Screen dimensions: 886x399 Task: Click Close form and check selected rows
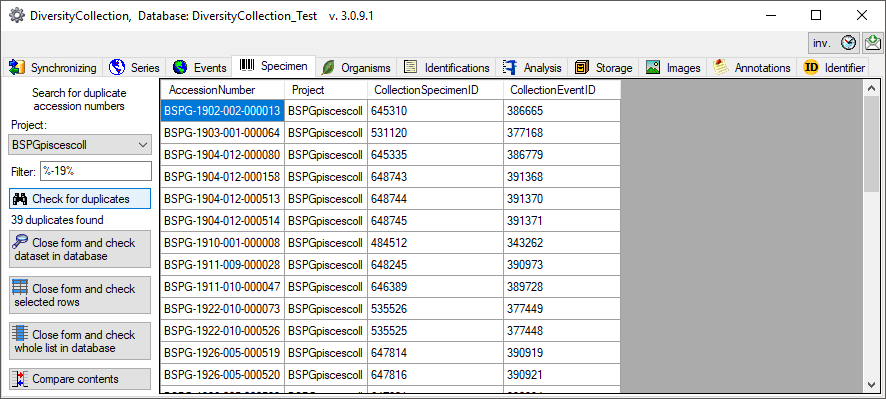(80, 294)
